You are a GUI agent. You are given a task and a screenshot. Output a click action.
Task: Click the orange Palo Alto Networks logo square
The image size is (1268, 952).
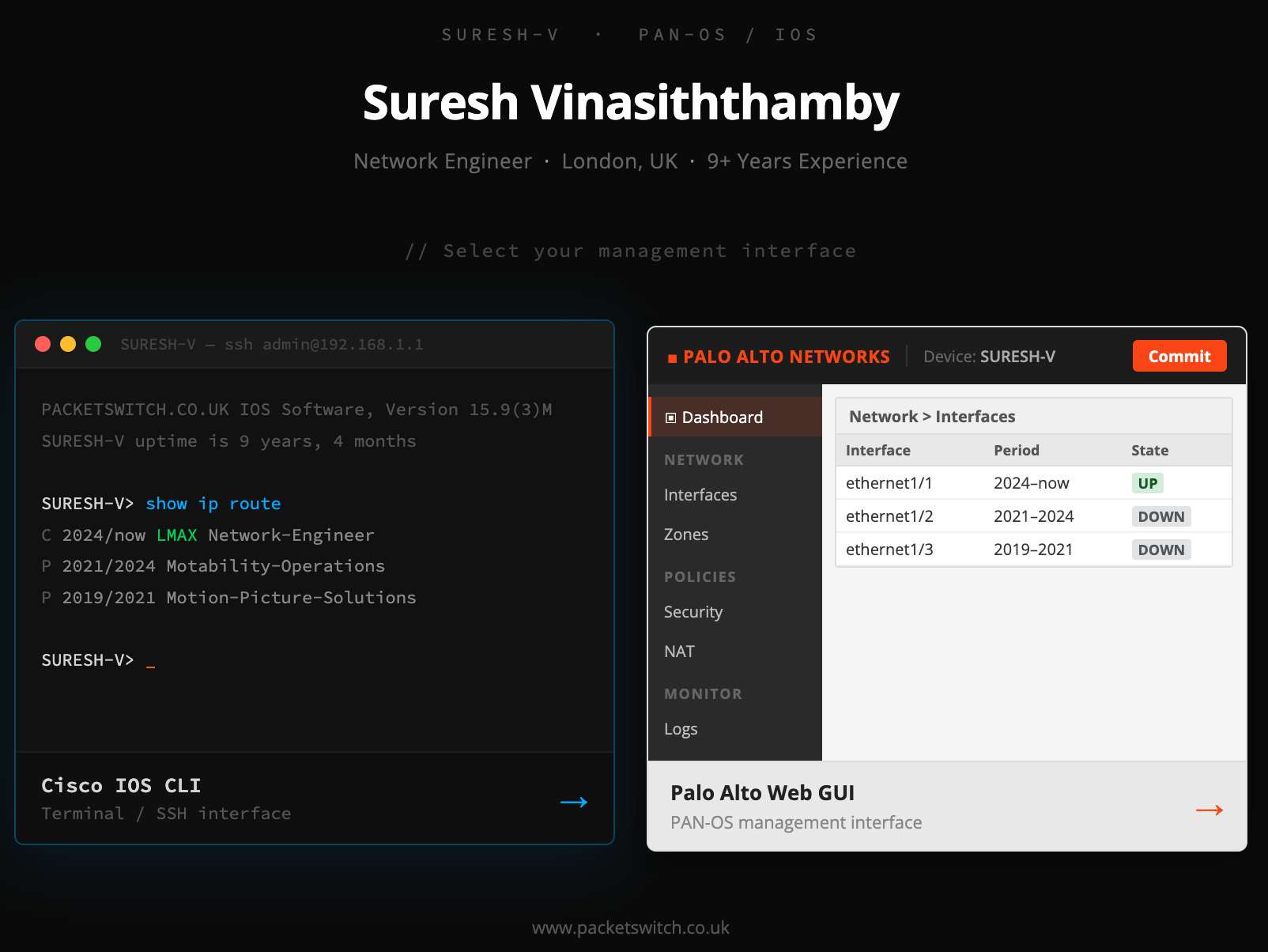click(x=672, y=358)
